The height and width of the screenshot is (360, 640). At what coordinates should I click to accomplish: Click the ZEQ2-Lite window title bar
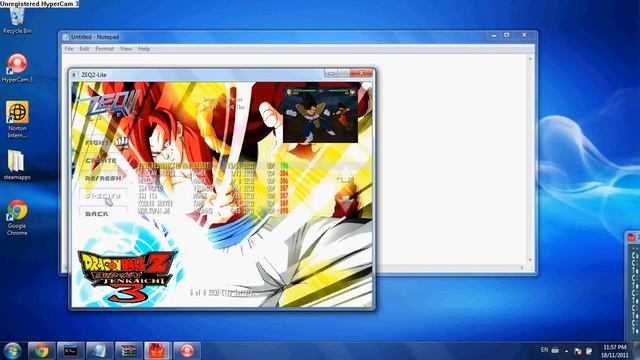click(198, 74)
